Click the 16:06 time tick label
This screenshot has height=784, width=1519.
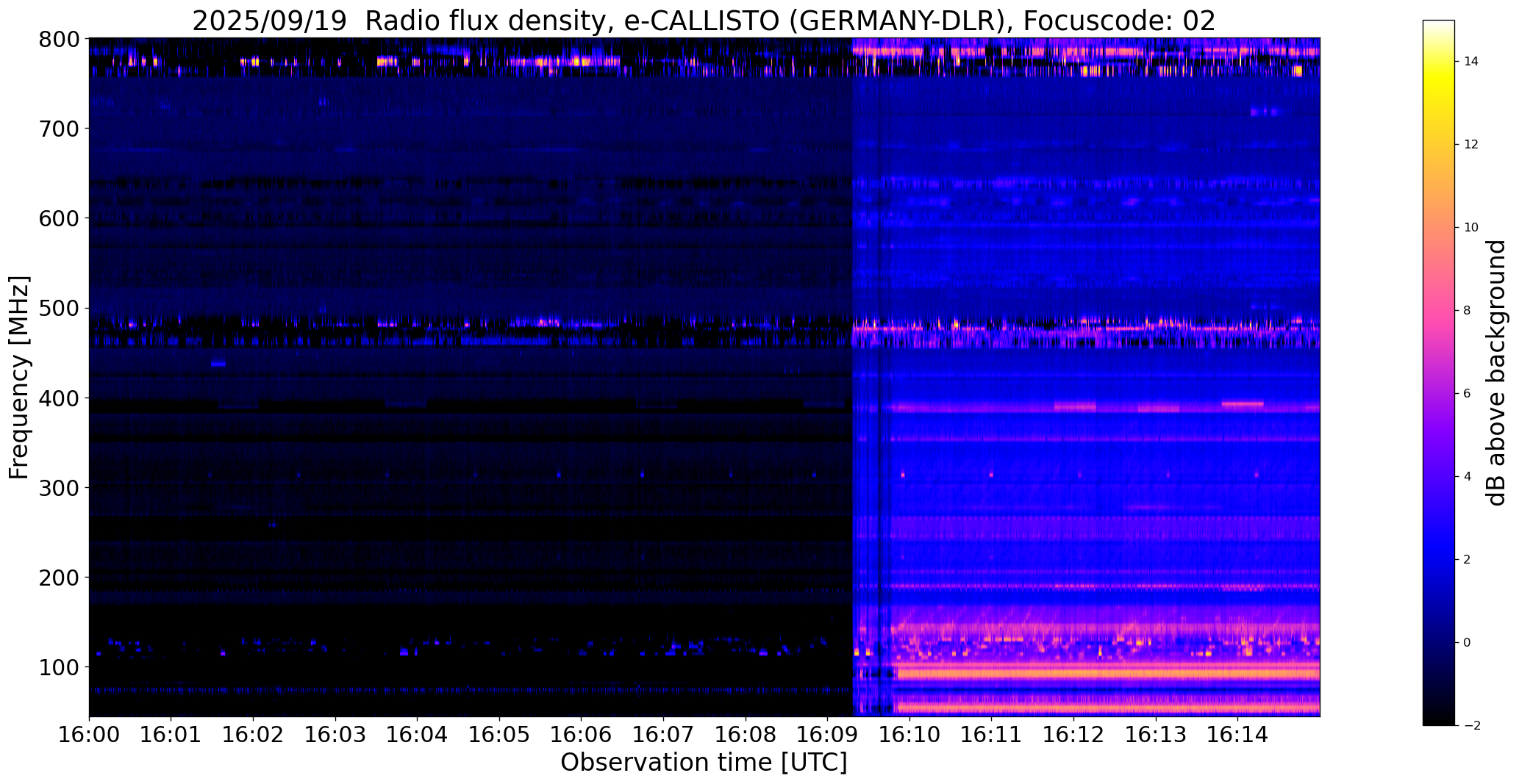(x=582, y=734)
